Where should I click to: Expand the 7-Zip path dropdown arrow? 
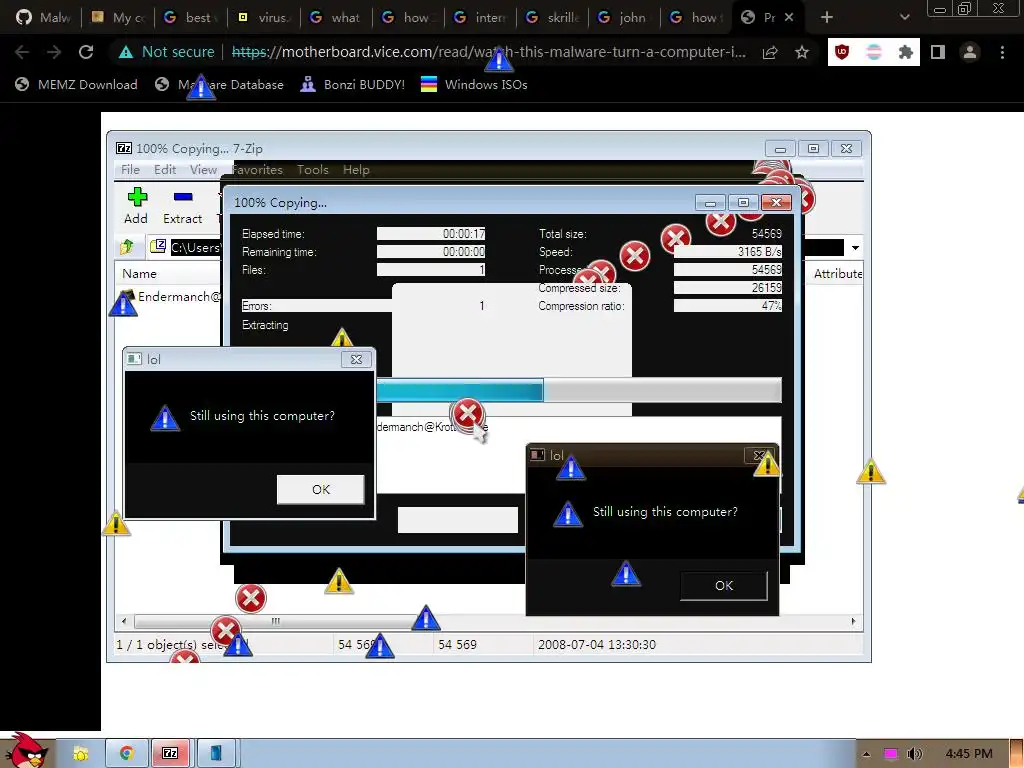[x=855, y=248]
